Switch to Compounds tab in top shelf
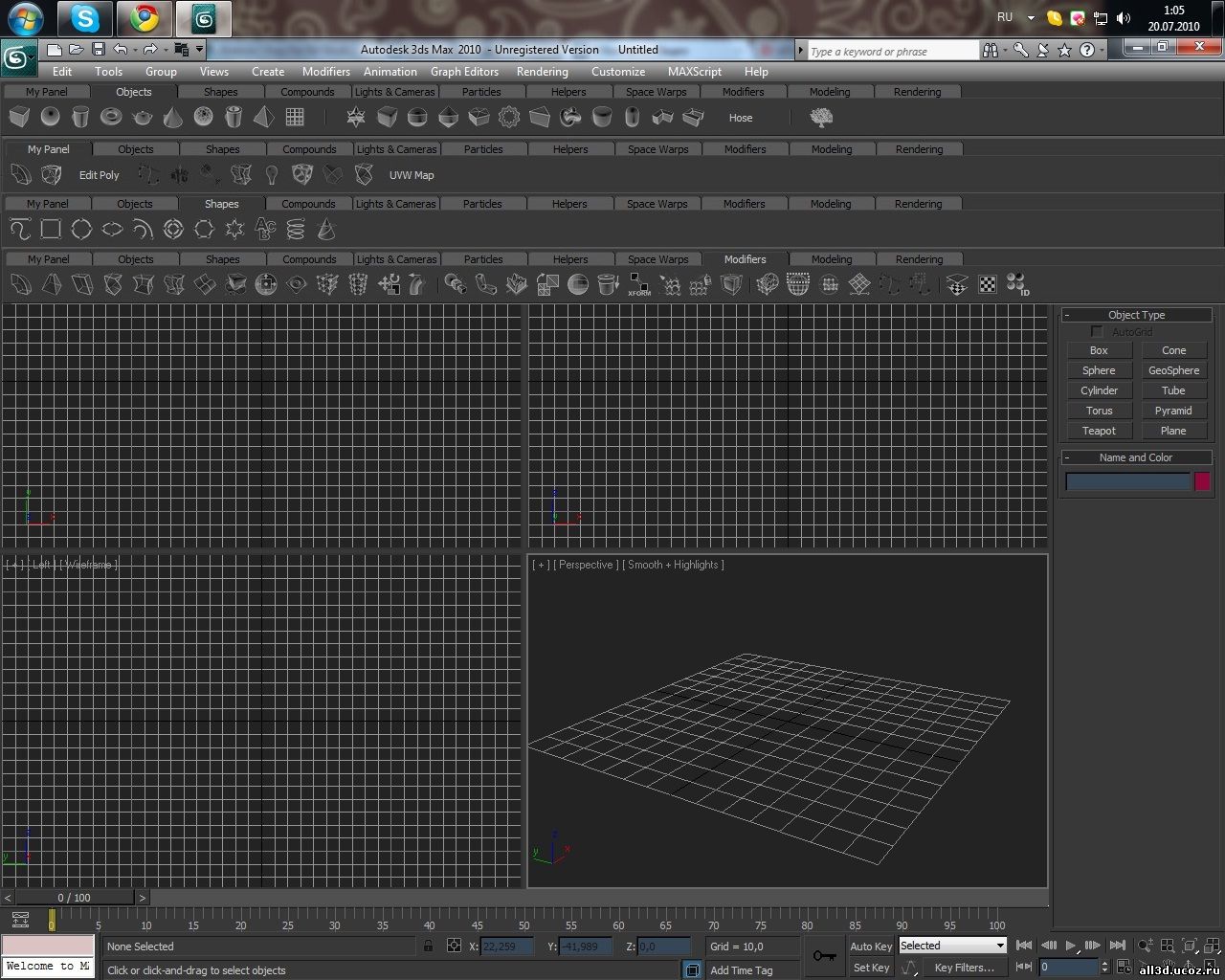 307,92
